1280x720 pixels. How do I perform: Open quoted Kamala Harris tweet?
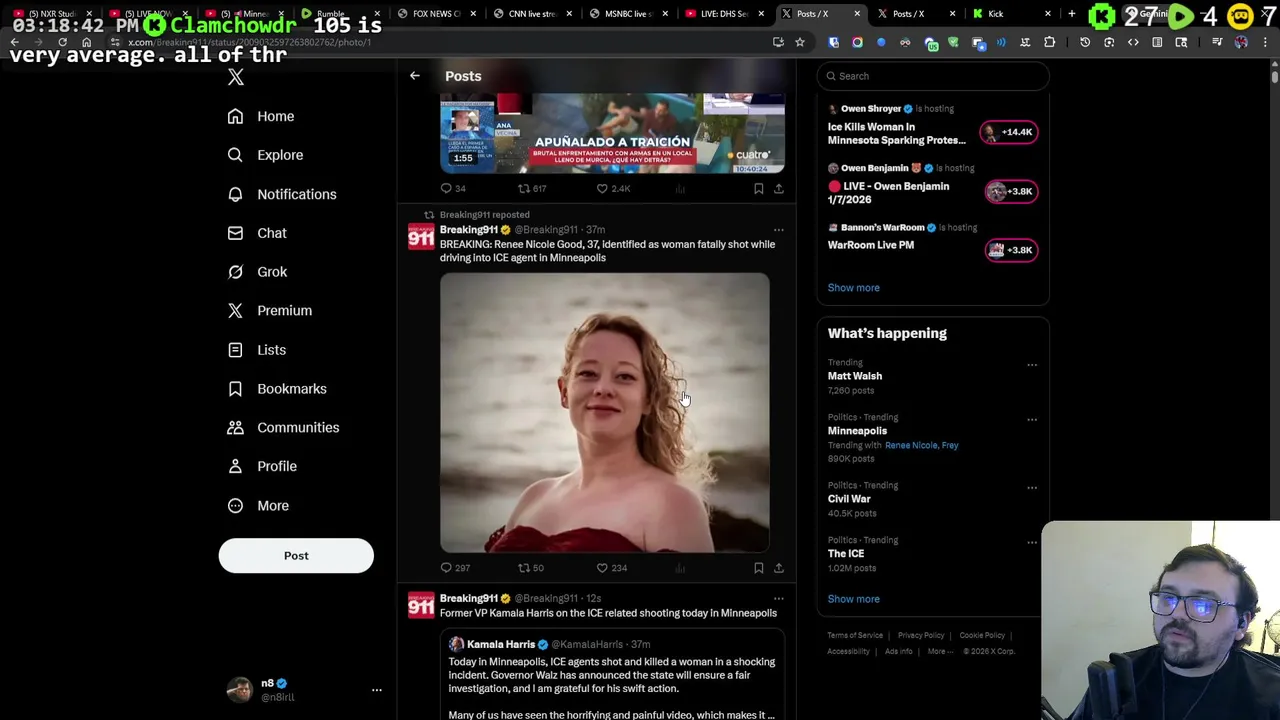pyautogui.click(x=612, y=677)
